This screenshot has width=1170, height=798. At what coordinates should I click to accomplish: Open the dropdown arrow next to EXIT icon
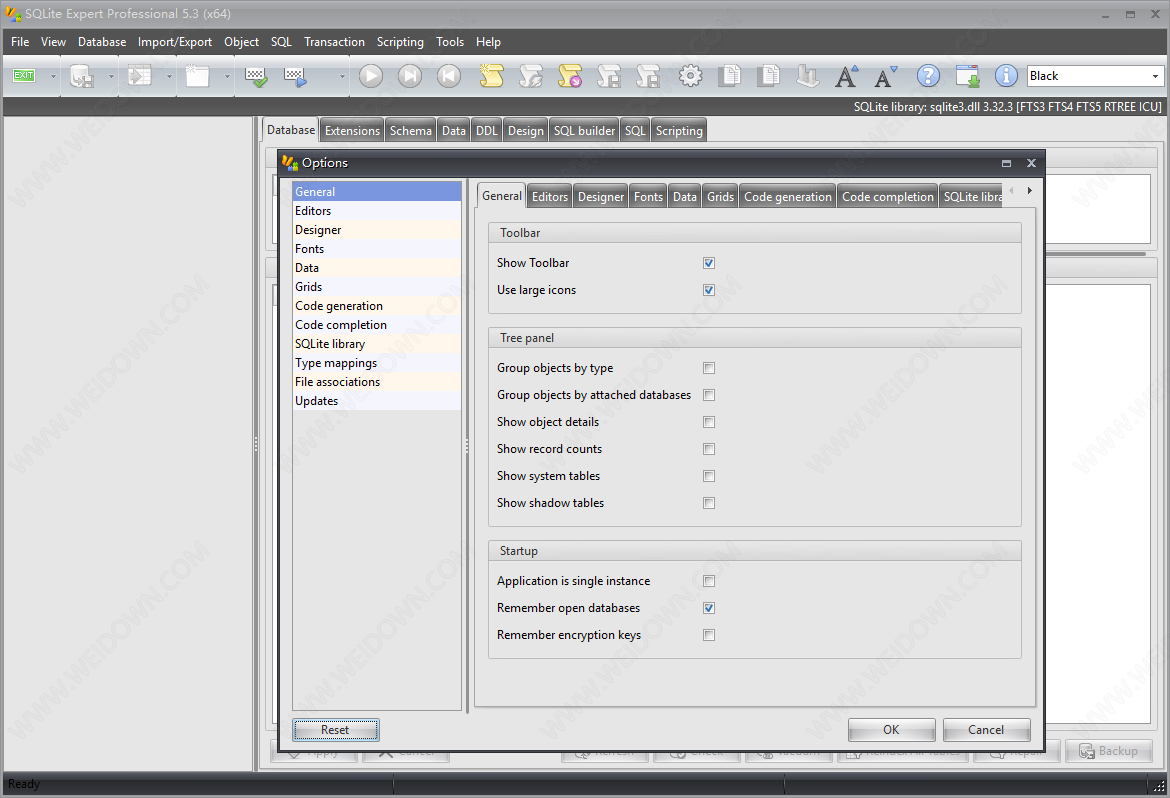(x=53, y=76)
